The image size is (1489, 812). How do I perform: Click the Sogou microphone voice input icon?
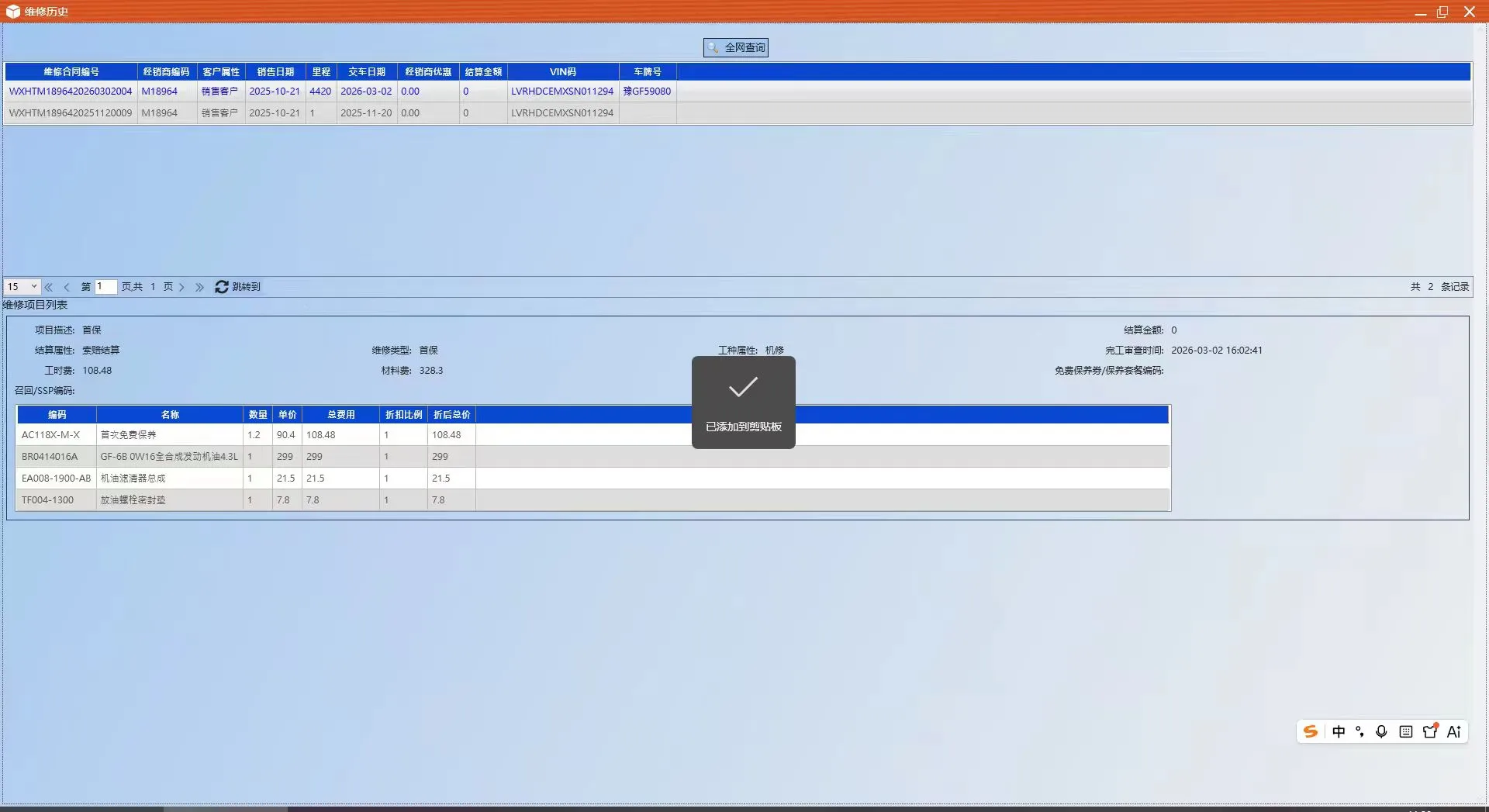click(x=1381, y=731)
